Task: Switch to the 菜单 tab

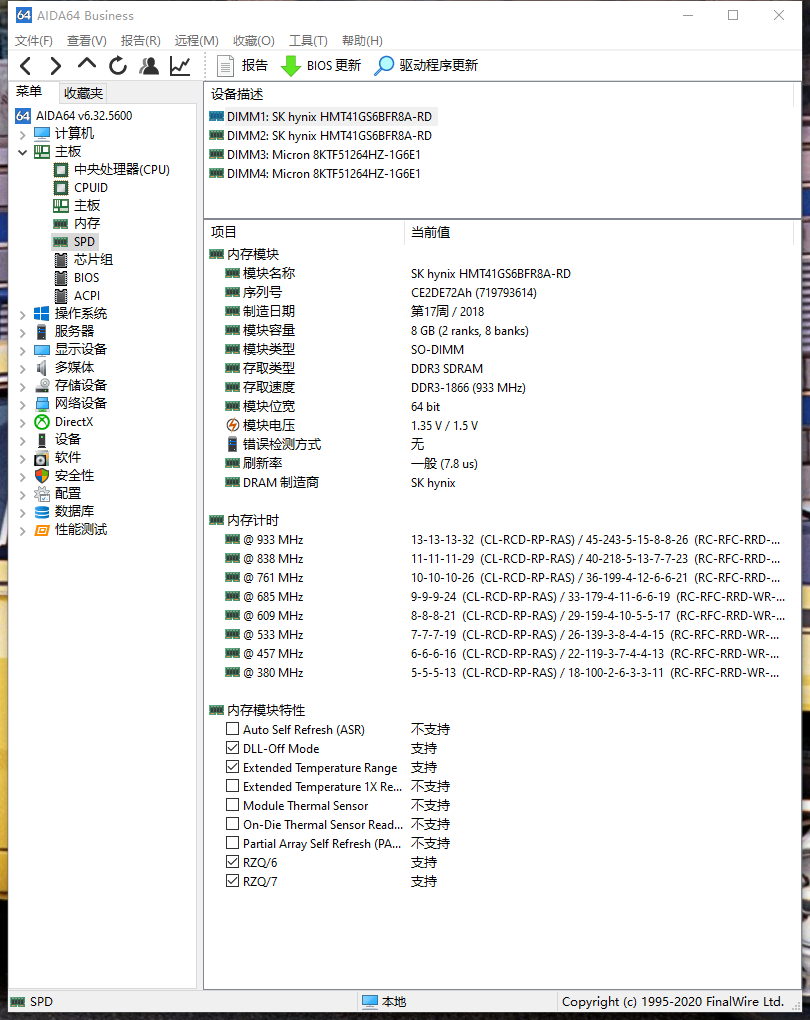Action: (x=29, y=92)
